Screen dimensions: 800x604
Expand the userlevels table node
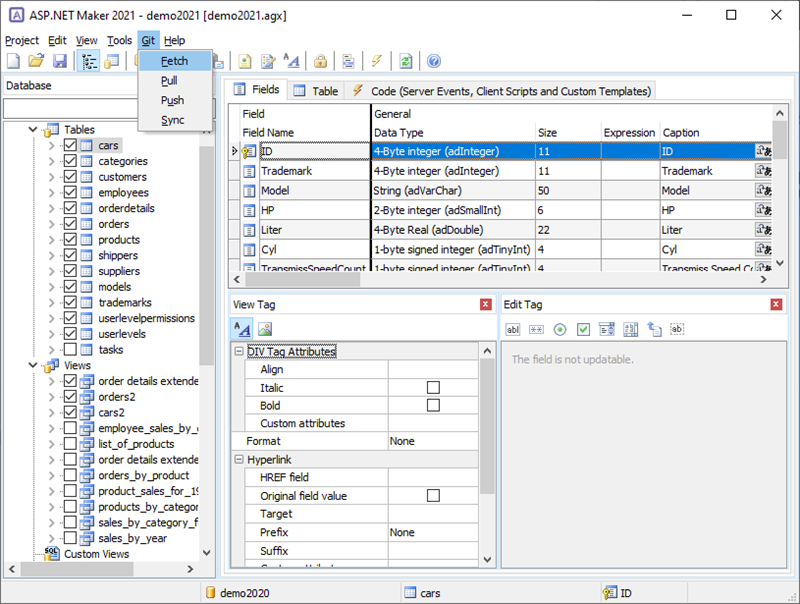coord(52,334)
